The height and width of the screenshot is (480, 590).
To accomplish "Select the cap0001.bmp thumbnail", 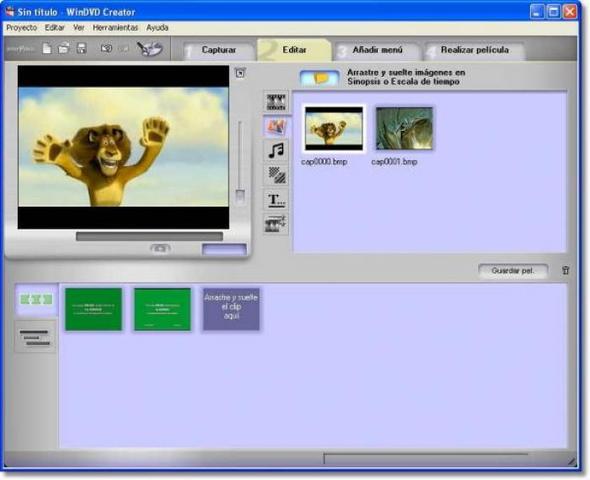I will (x=404, y=129).
